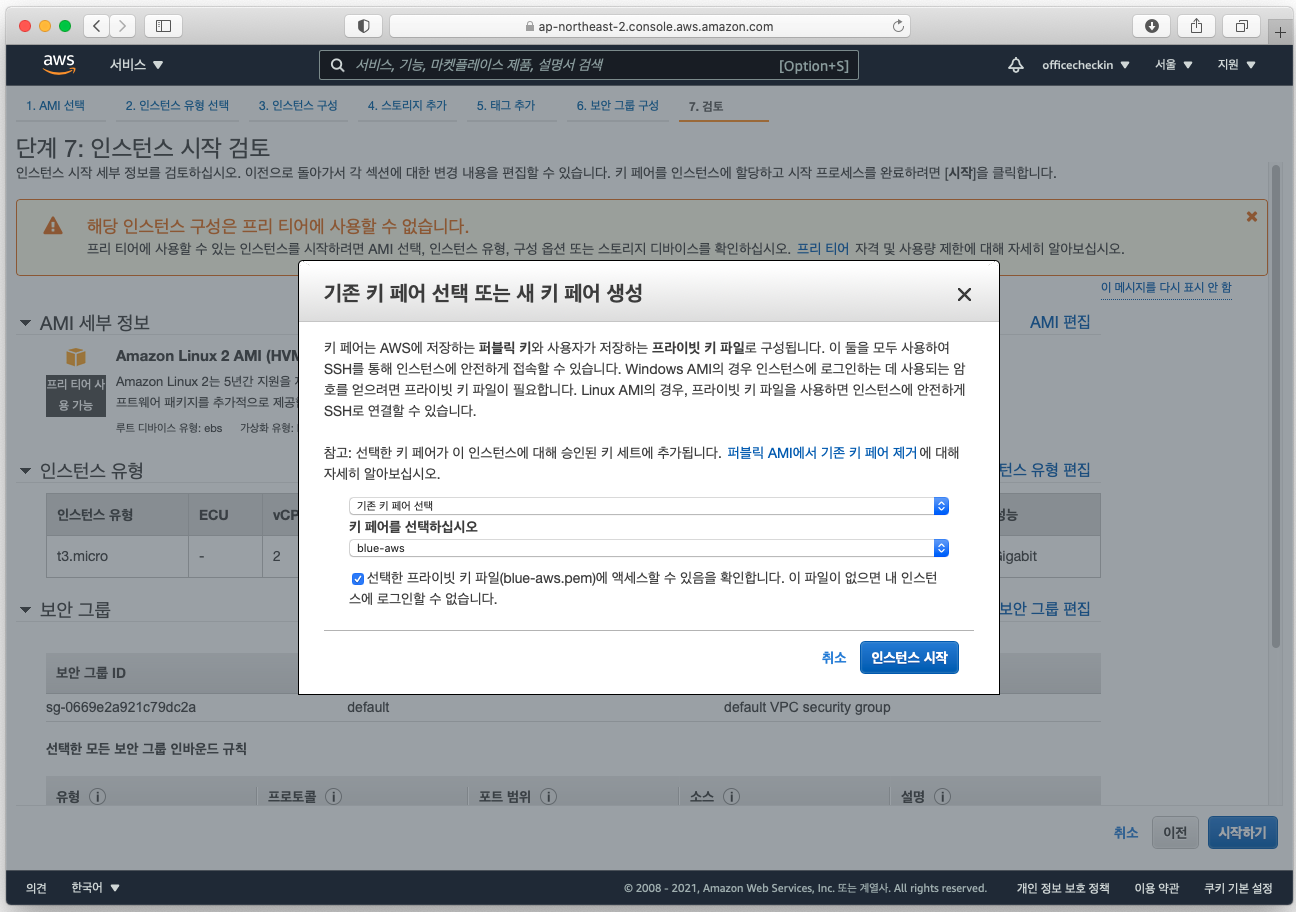The image size is (1296, 912).
Task: Open the 지원 support dropdown
Action: click(1236, 65)
